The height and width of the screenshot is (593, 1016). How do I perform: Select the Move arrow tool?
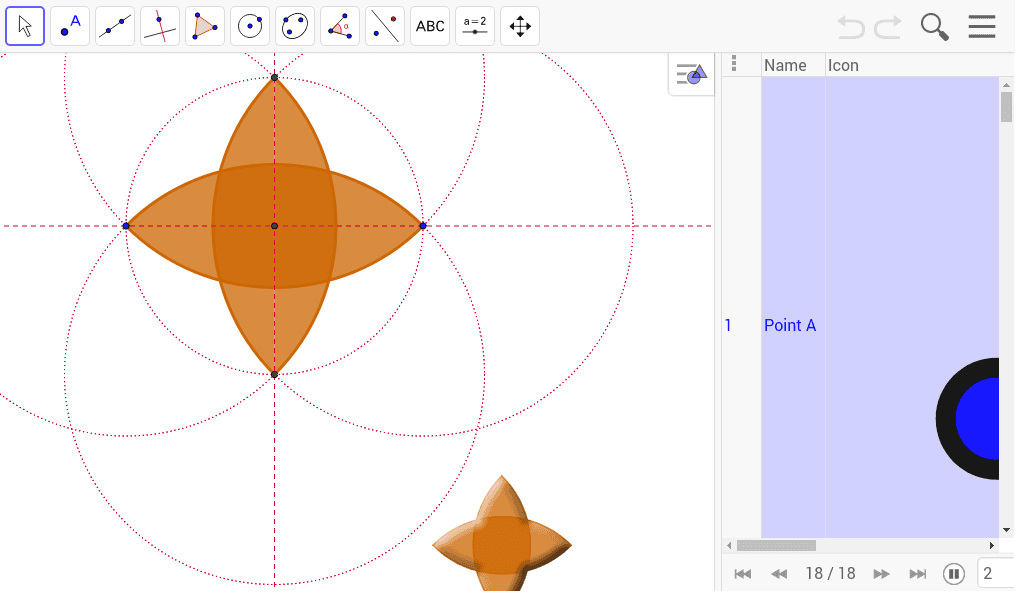click(x=25, y=27)
